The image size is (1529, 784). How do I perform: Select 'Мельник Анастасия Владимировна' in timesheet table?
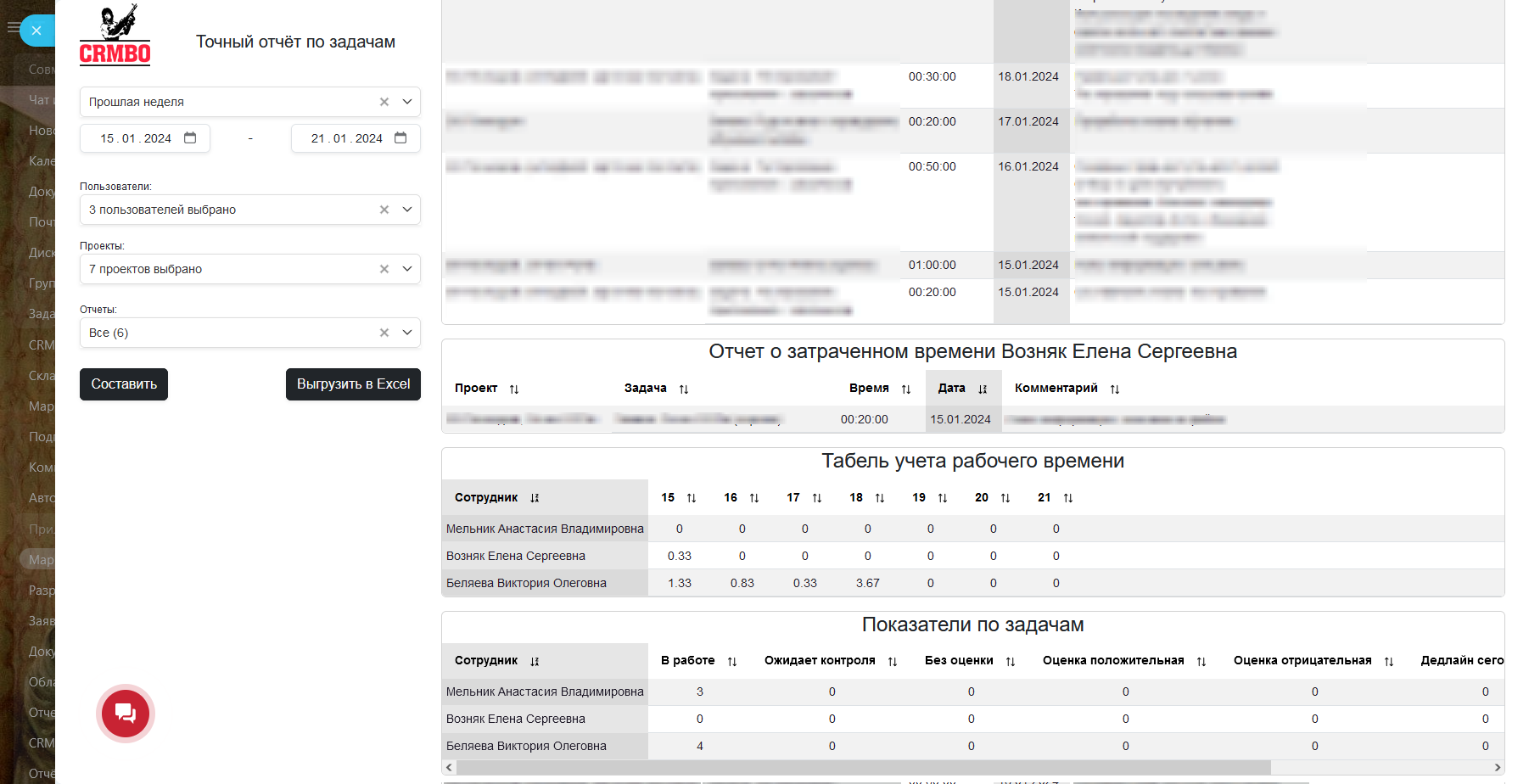545,529
